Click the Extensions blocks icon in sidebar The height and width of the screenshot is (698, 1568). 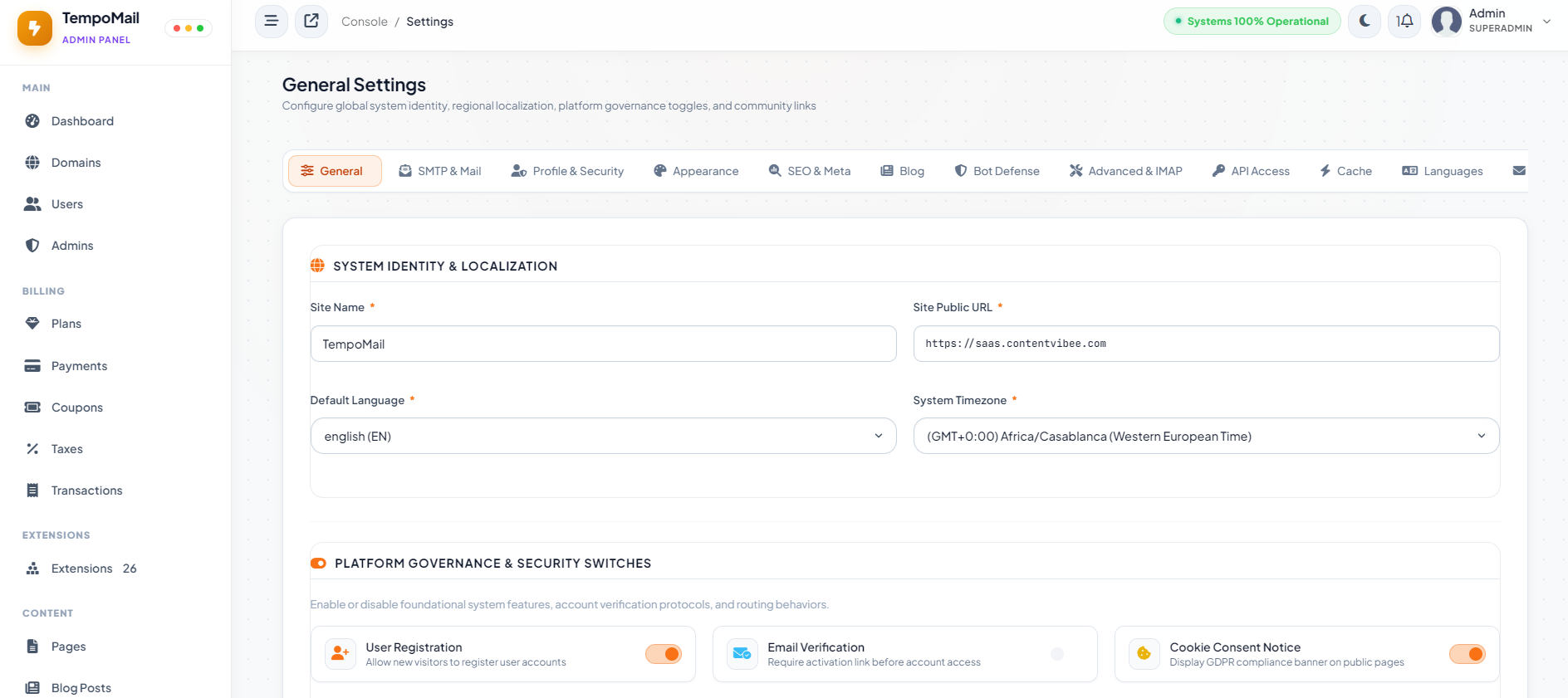tap(32, 569)
